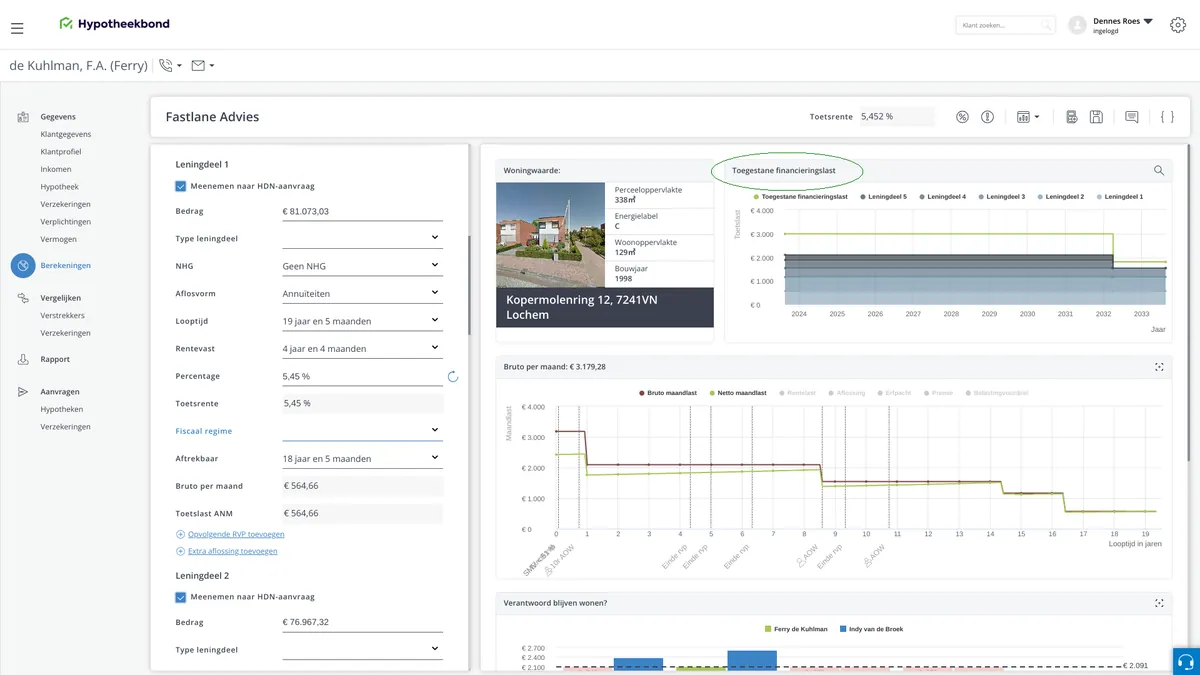
Task: Click the Bedrag field of Leningdeel 1
Action: pyautogui.click(x=362, y=212)
